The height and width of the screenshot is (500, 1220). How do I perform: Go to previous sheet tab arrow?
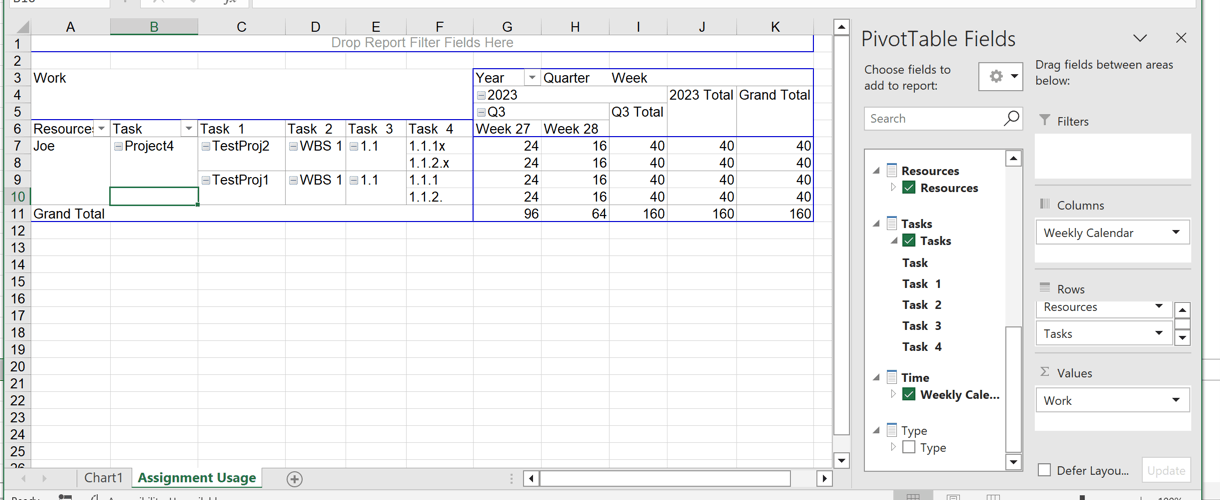(23, 479)
